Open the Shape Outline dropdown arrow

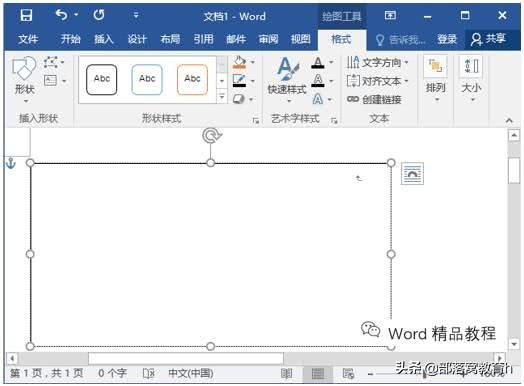253,81
